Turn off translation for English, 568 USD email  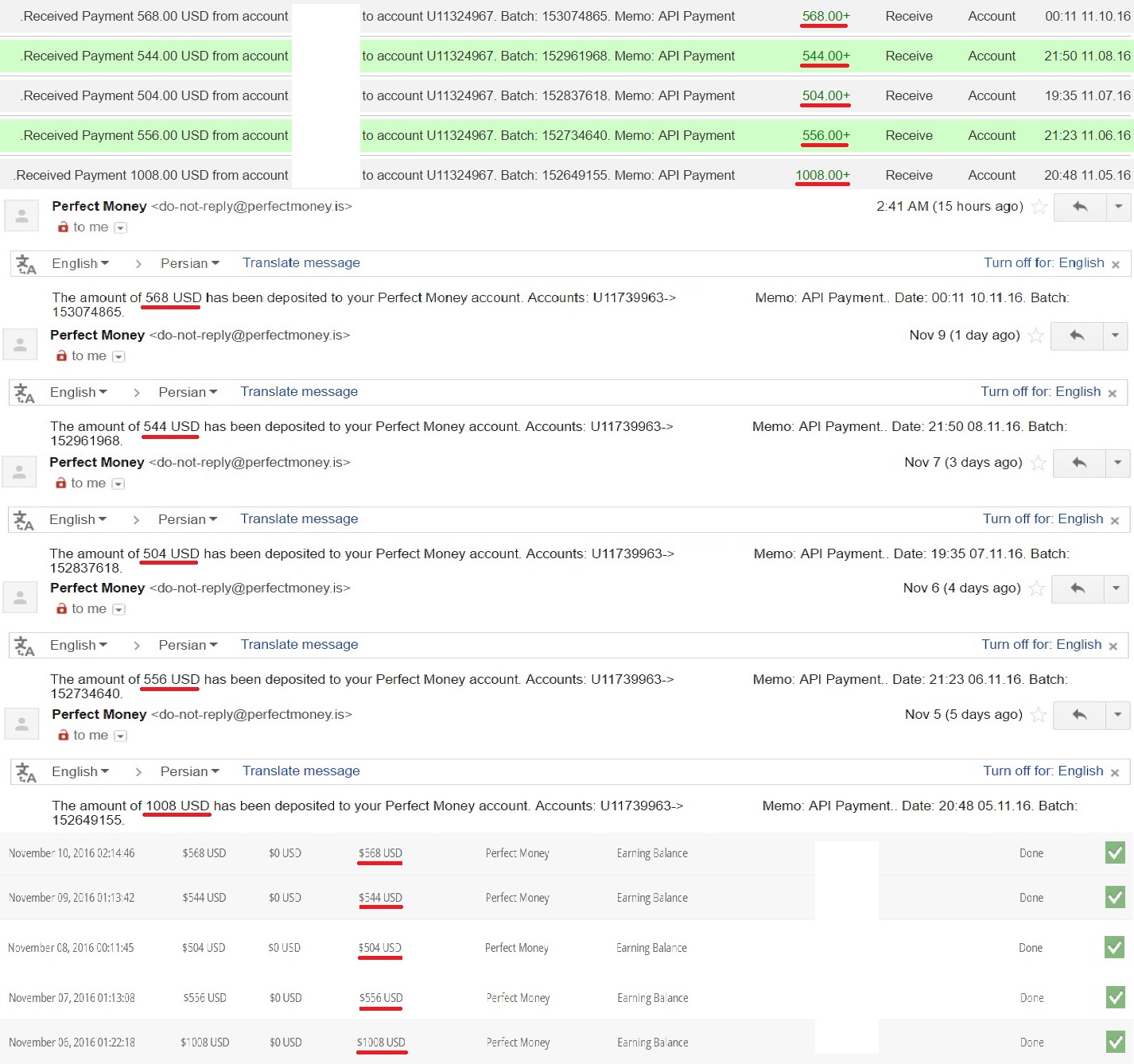[x=1044, y=262]
